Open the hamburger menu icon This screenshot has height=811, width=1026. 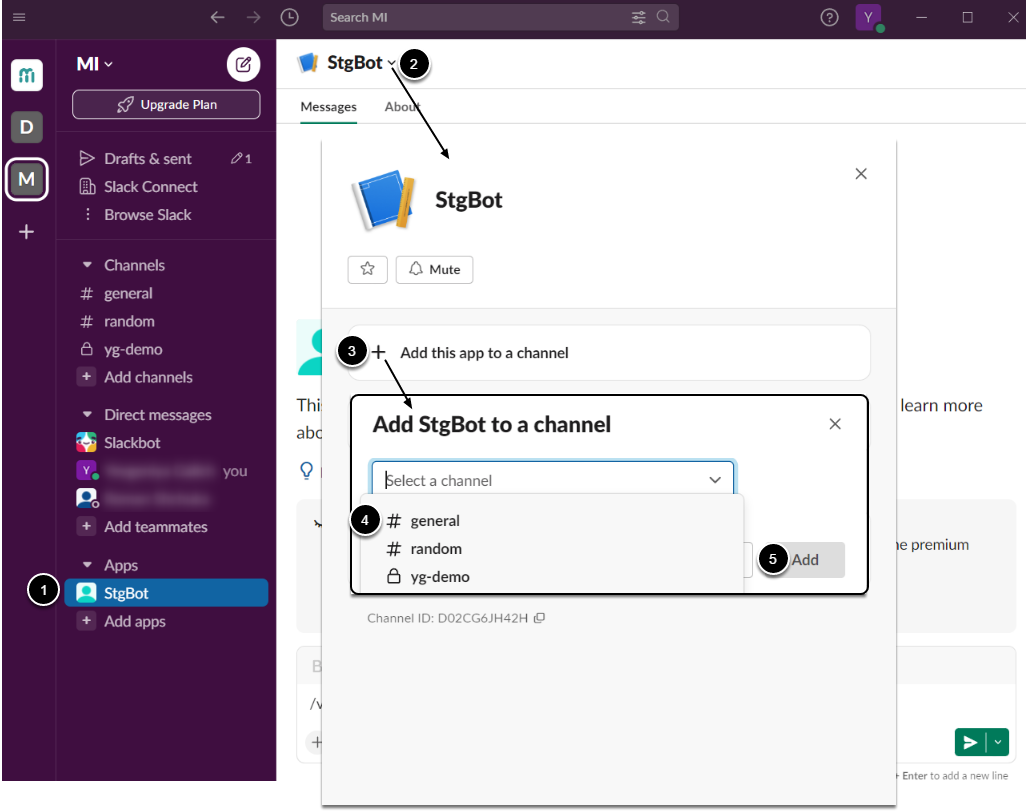point(19,17)
